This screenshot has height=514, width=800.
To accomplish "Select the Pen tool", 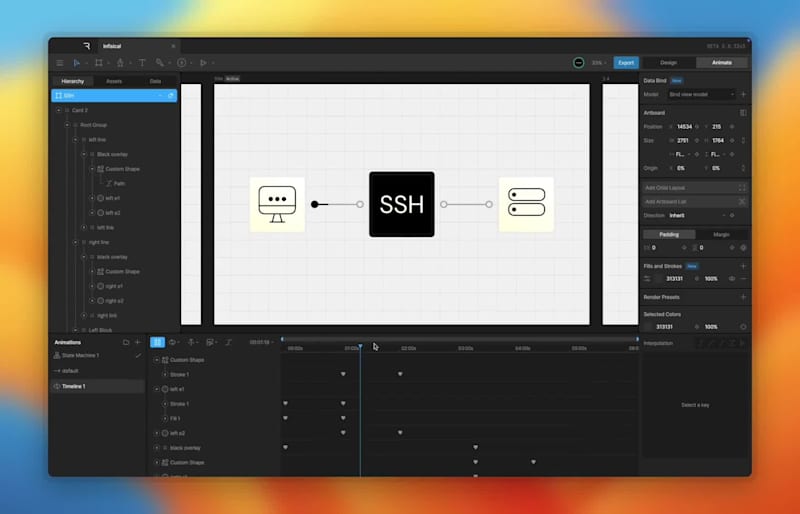I will pyautogui.click(x=120, y=63).
